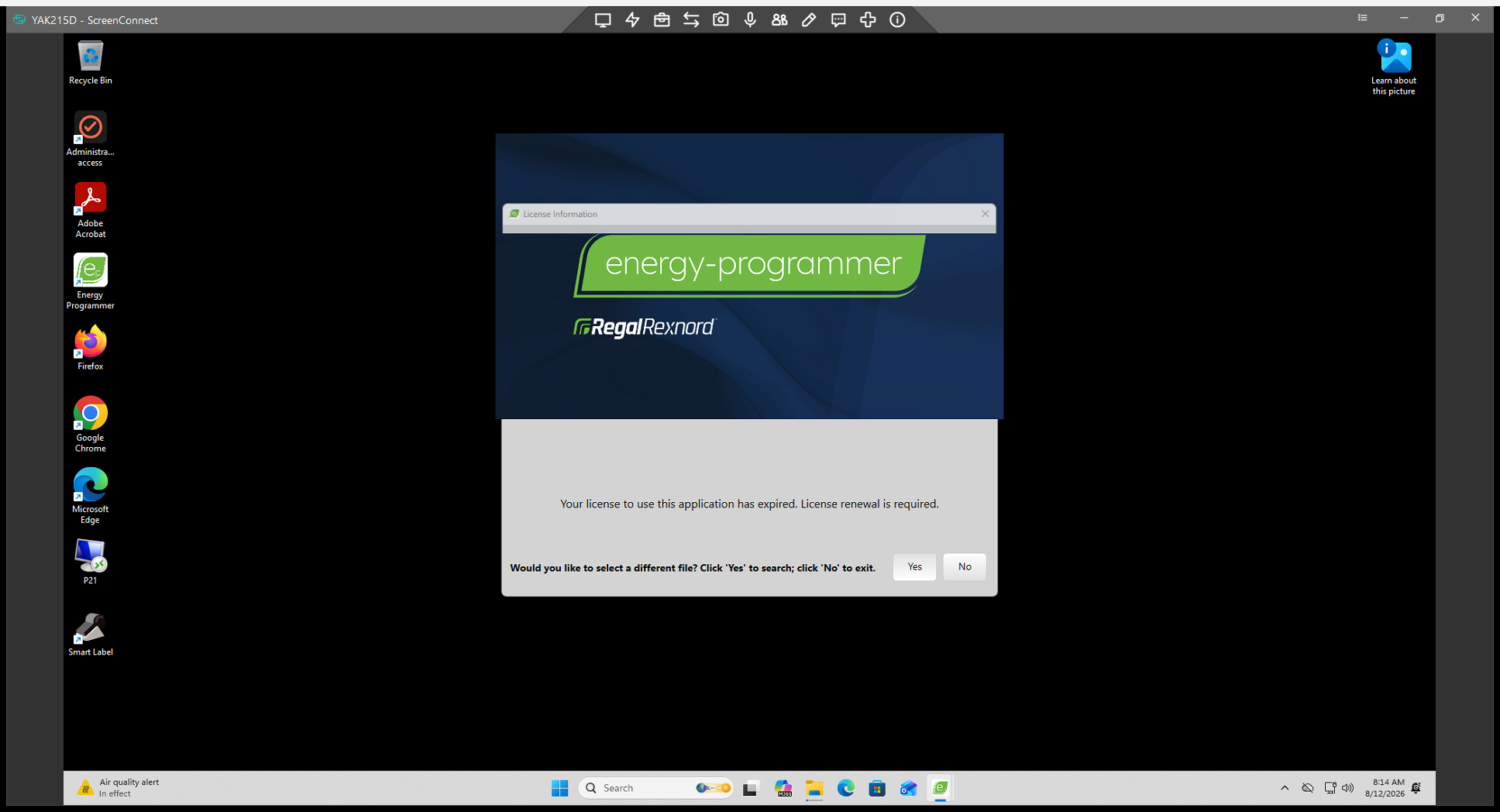Image resolution: width=1500 pixels, height=812 pixels.
Task: Select Google Chrome desktop shortcut
Action: [91, 424]
